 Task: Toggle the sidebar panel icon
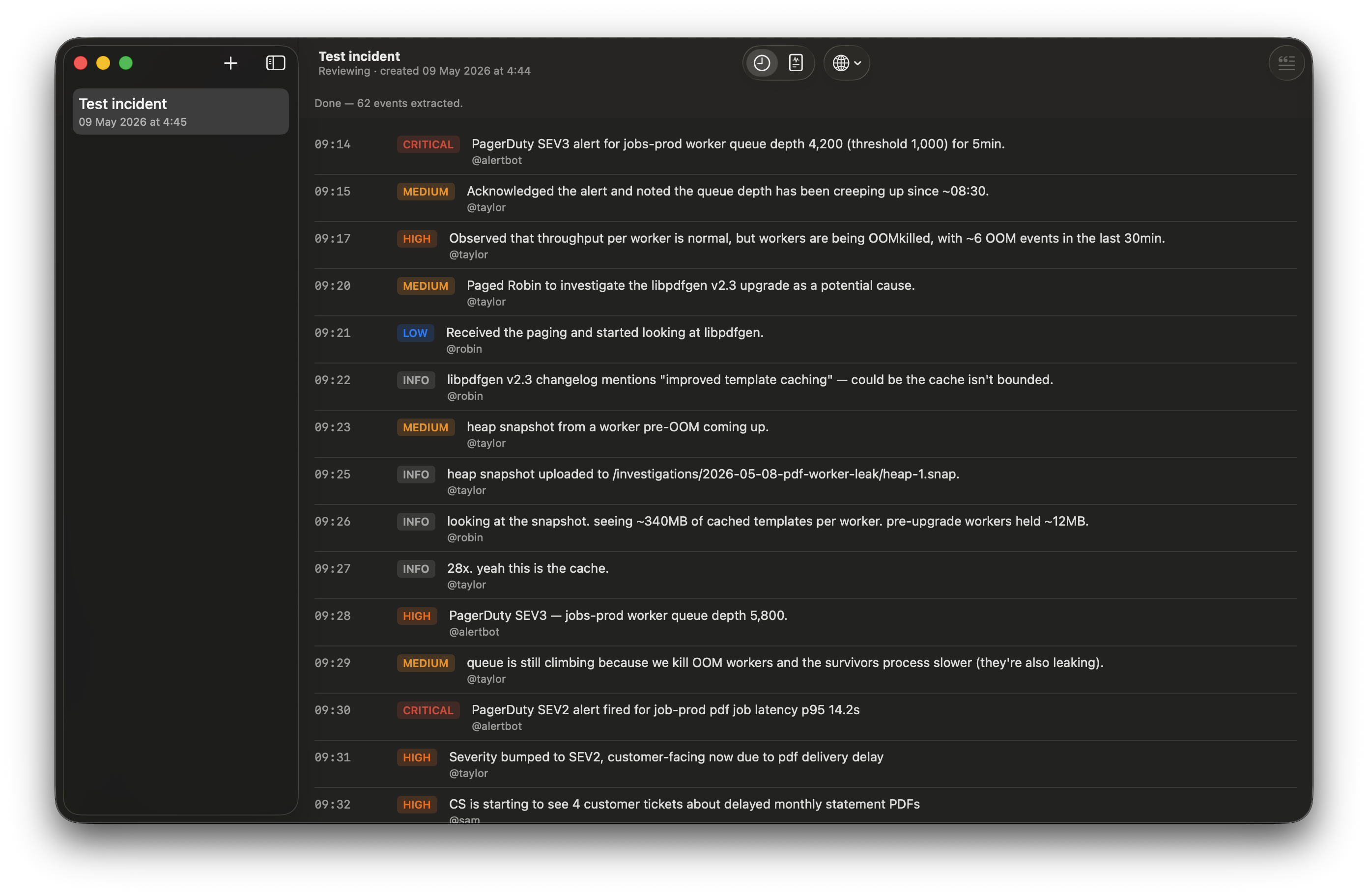tap(275, 63)
